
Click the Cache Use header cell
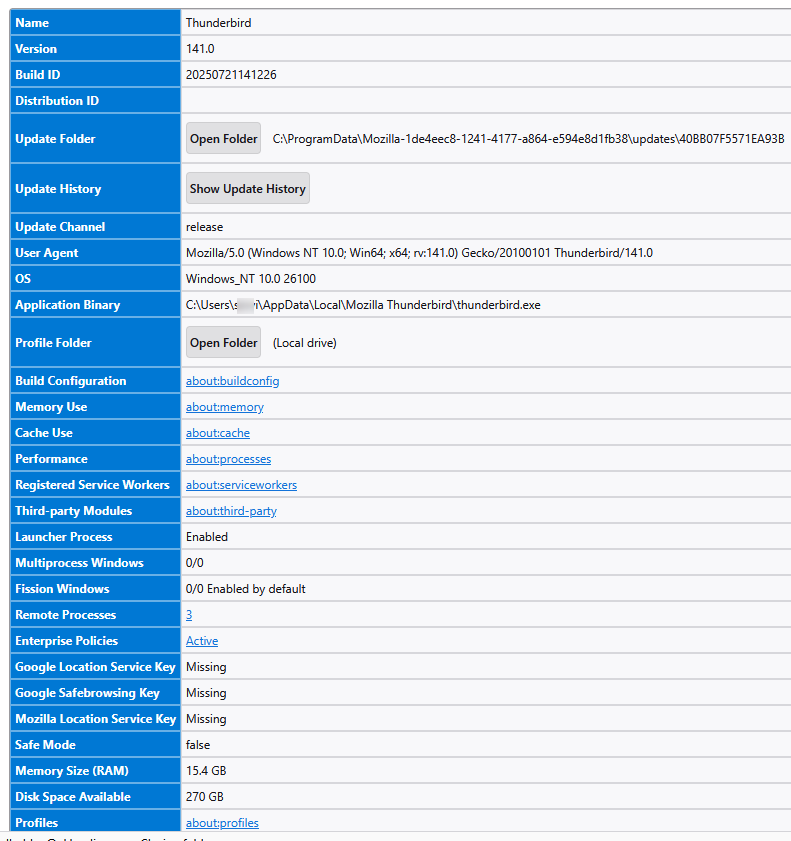(x=95, y=433)
